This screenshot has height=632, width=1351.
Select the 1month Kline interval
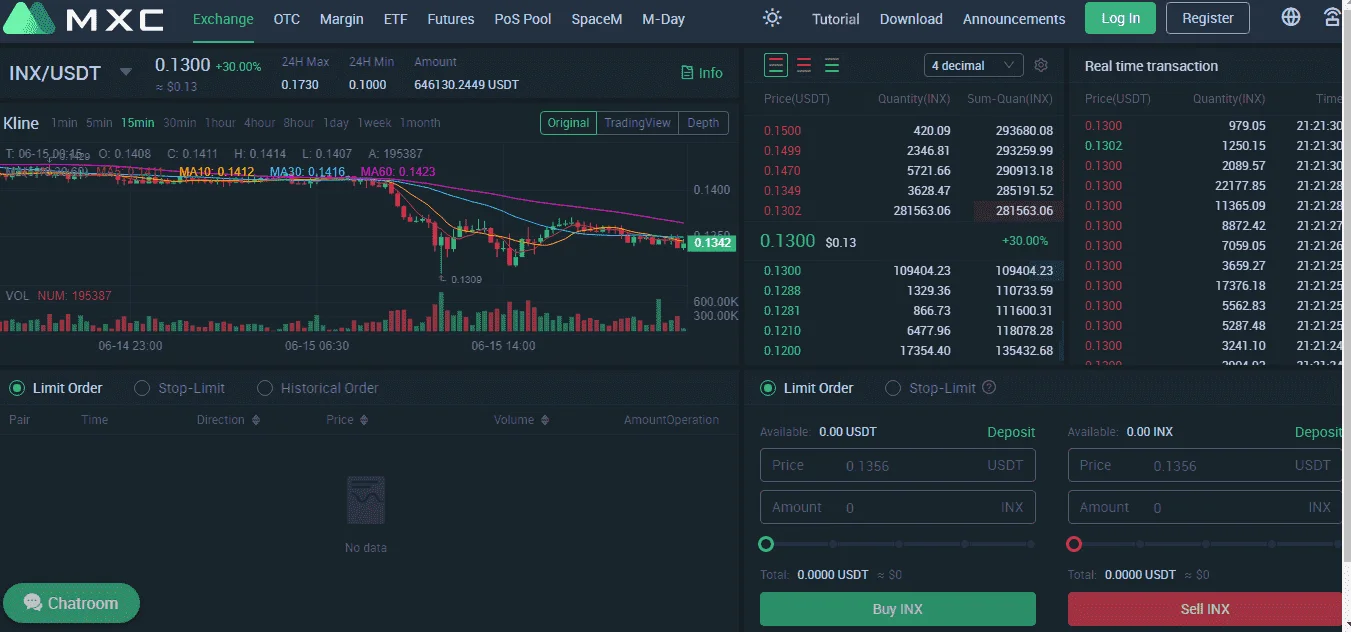[x=420, y=123]
